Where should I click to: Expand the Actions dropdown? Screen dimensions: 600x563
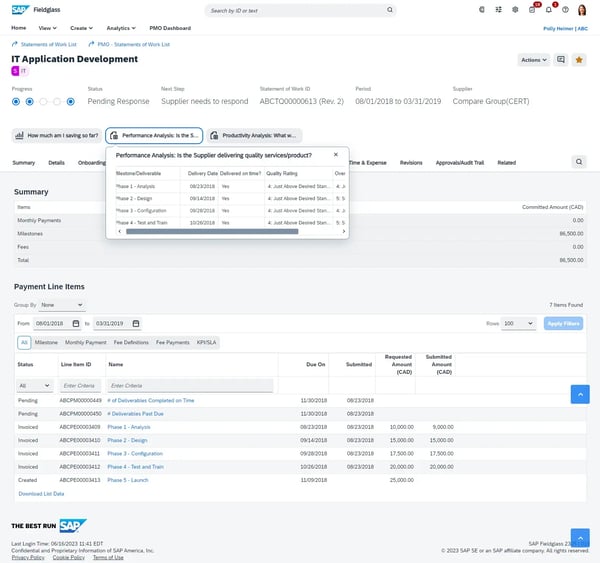pos(533,60)
